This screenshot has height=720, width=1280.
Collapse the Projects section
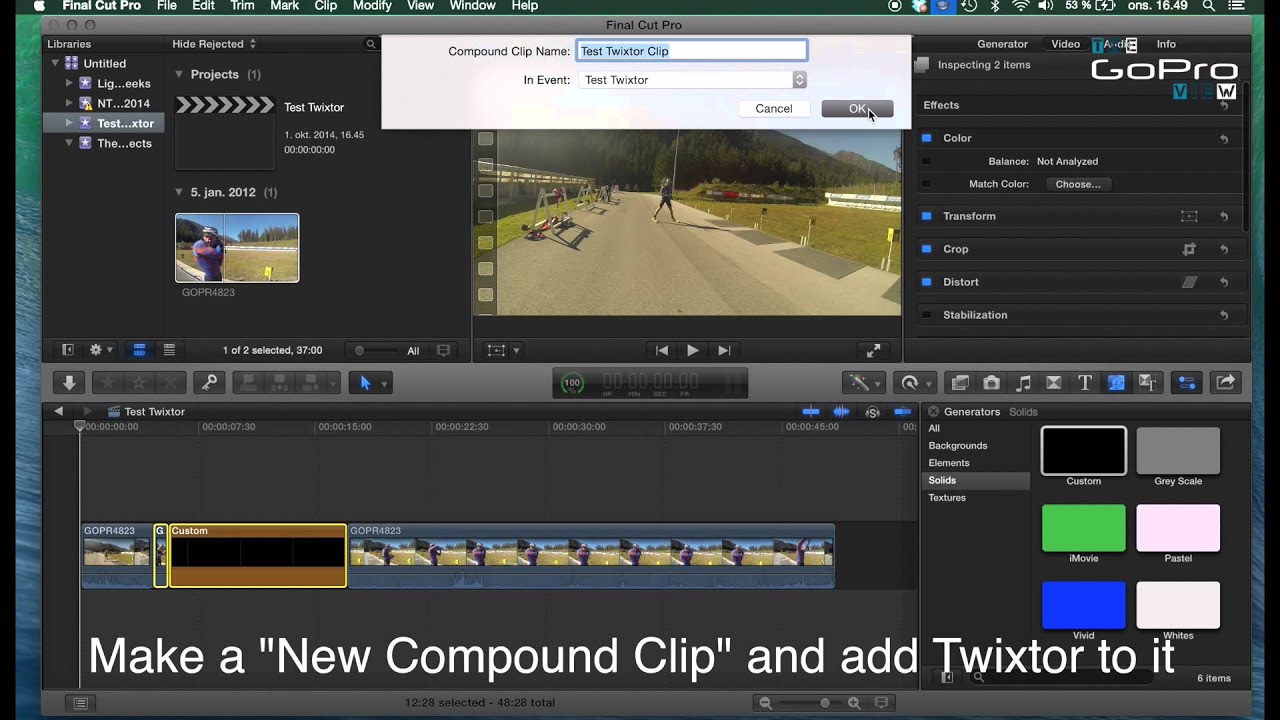click(179, 74)
